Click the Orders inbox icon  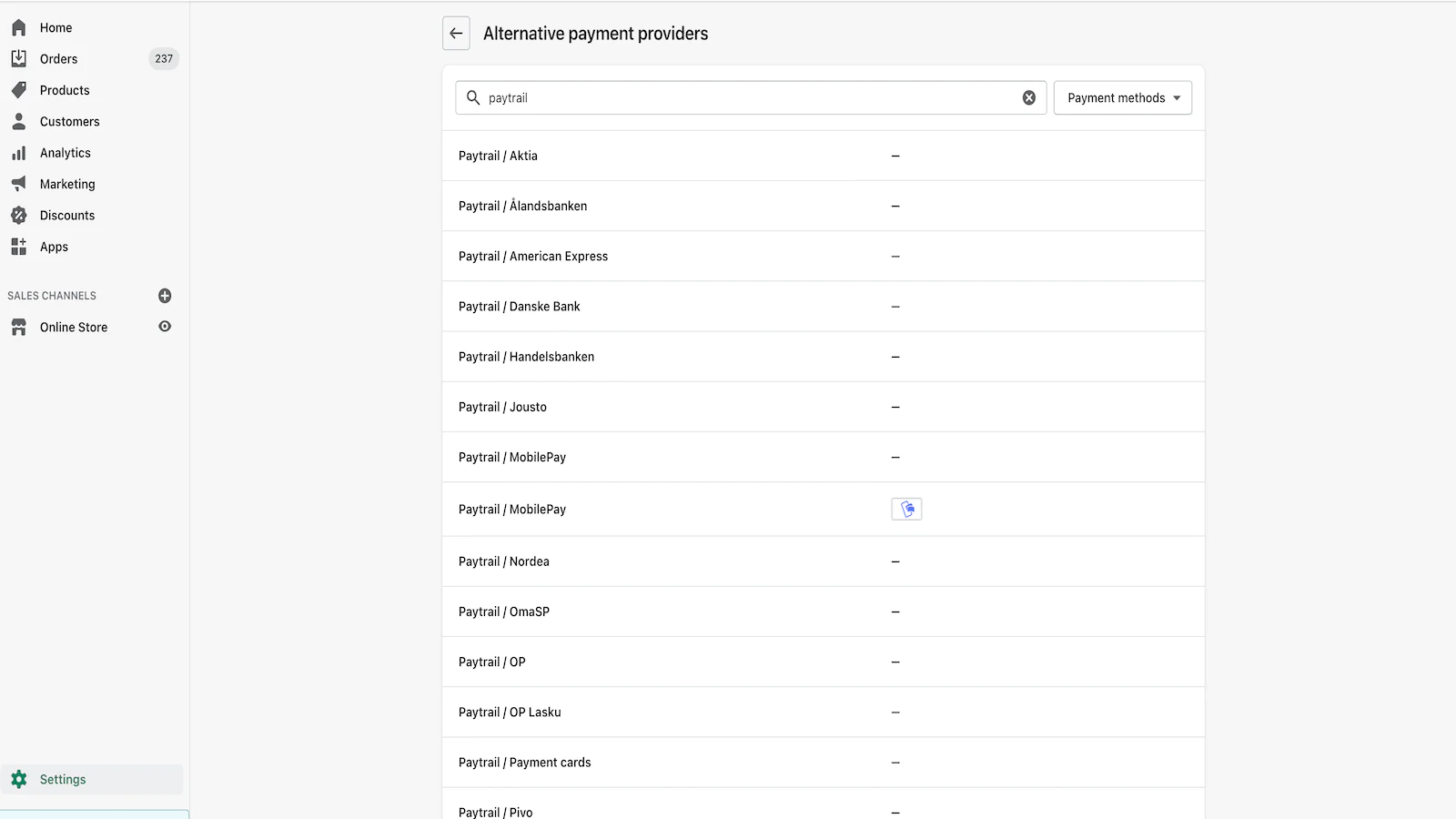pyautogui.click(x=18, y=58)
